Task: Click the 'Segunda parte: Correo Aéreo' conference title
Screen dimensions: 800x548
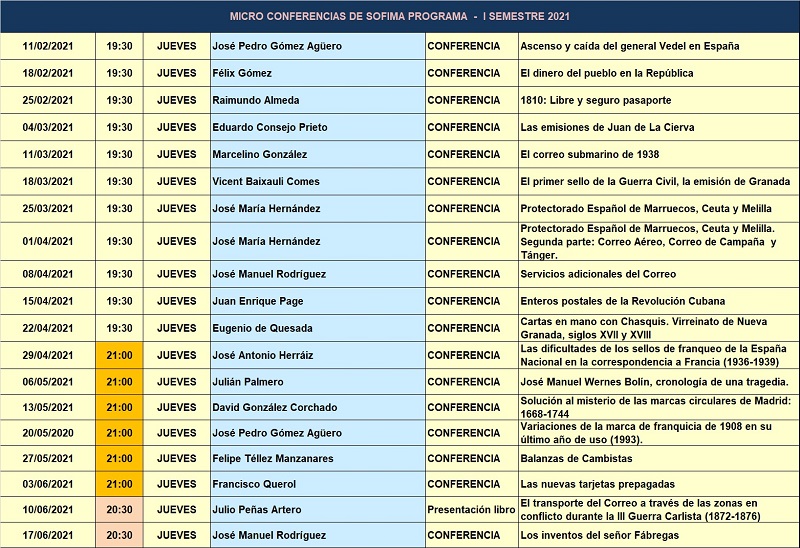Action: coord(648,241)
